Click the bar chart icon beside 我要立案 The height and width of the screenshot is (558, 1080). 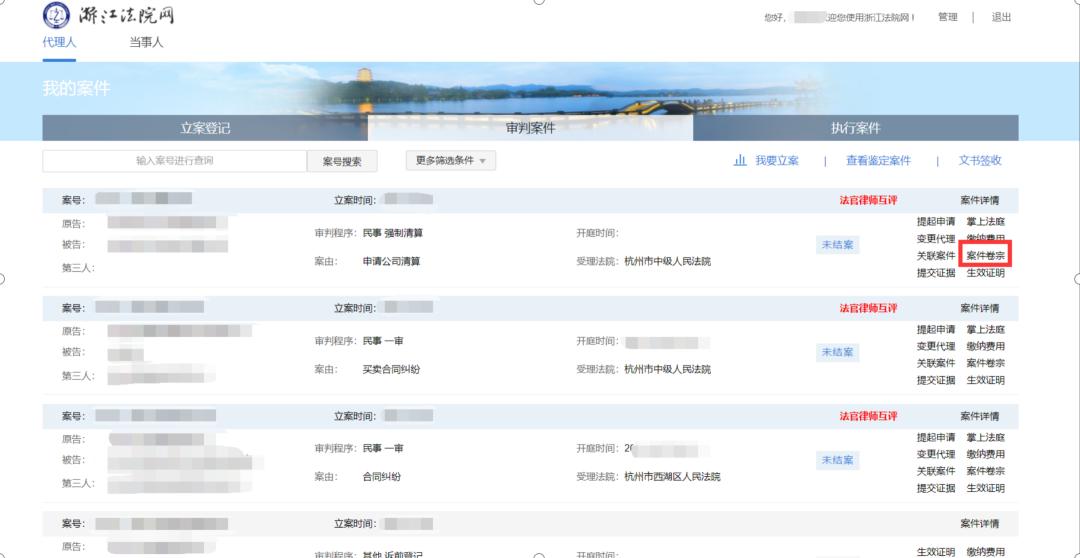tap(740, 161)
